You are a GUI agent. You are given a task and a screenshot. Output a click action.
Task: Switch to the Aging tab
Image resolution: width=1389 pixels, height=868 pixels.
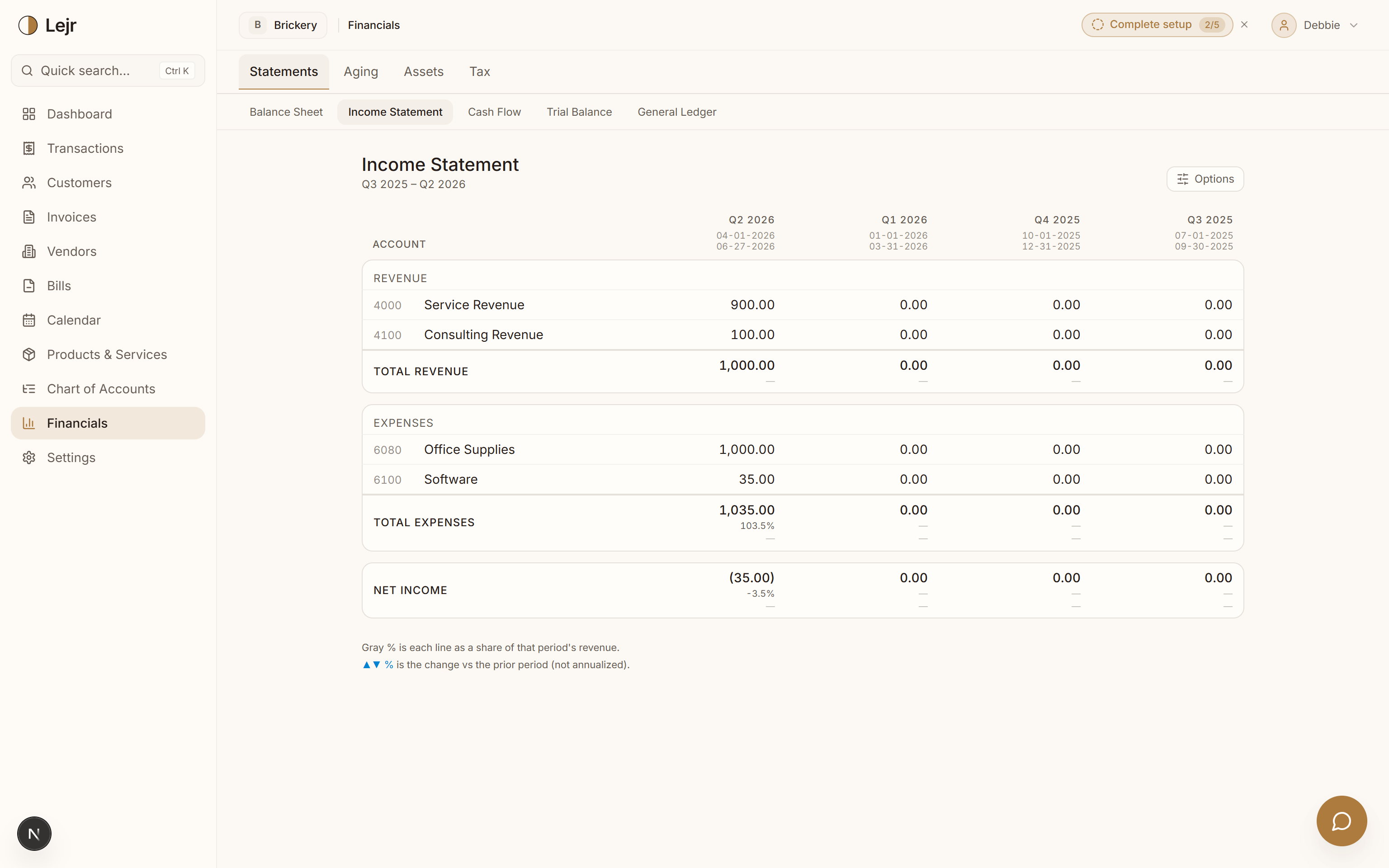click(361, 72)
